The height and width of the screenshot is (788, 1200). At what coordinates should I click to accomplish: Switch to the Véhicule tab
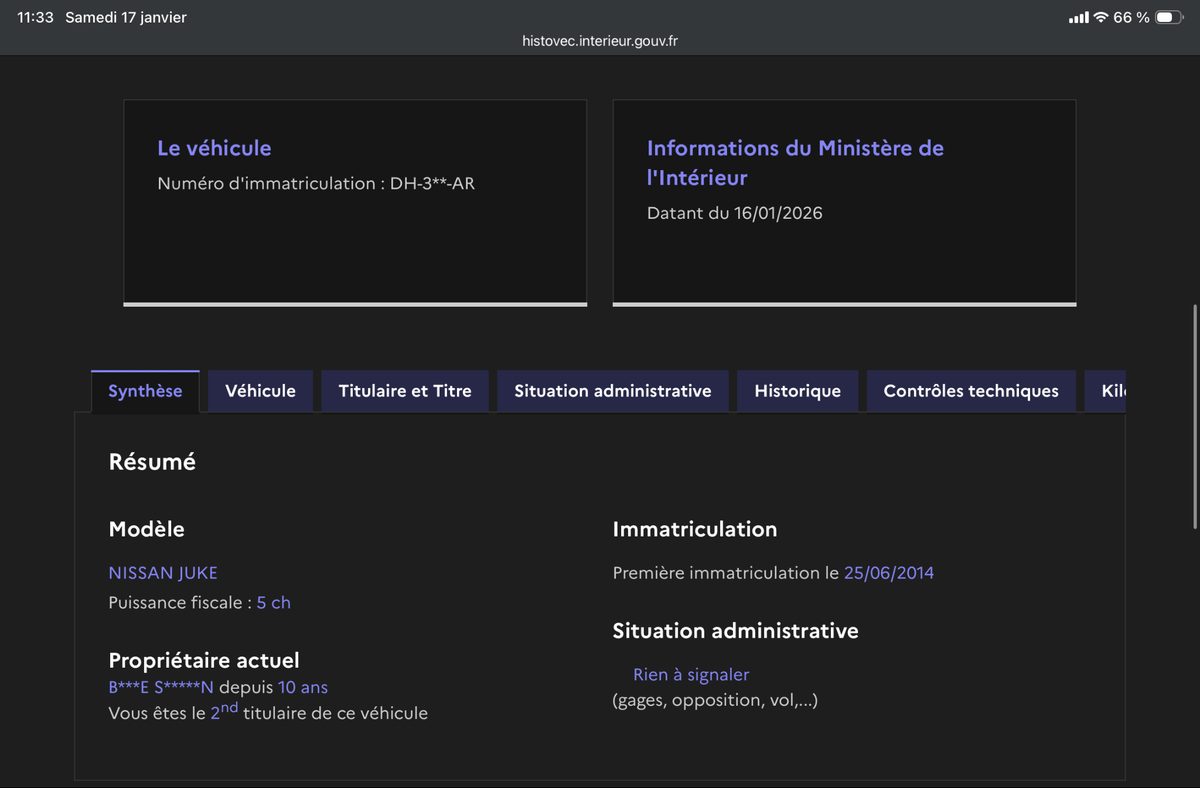click(260, 391)
